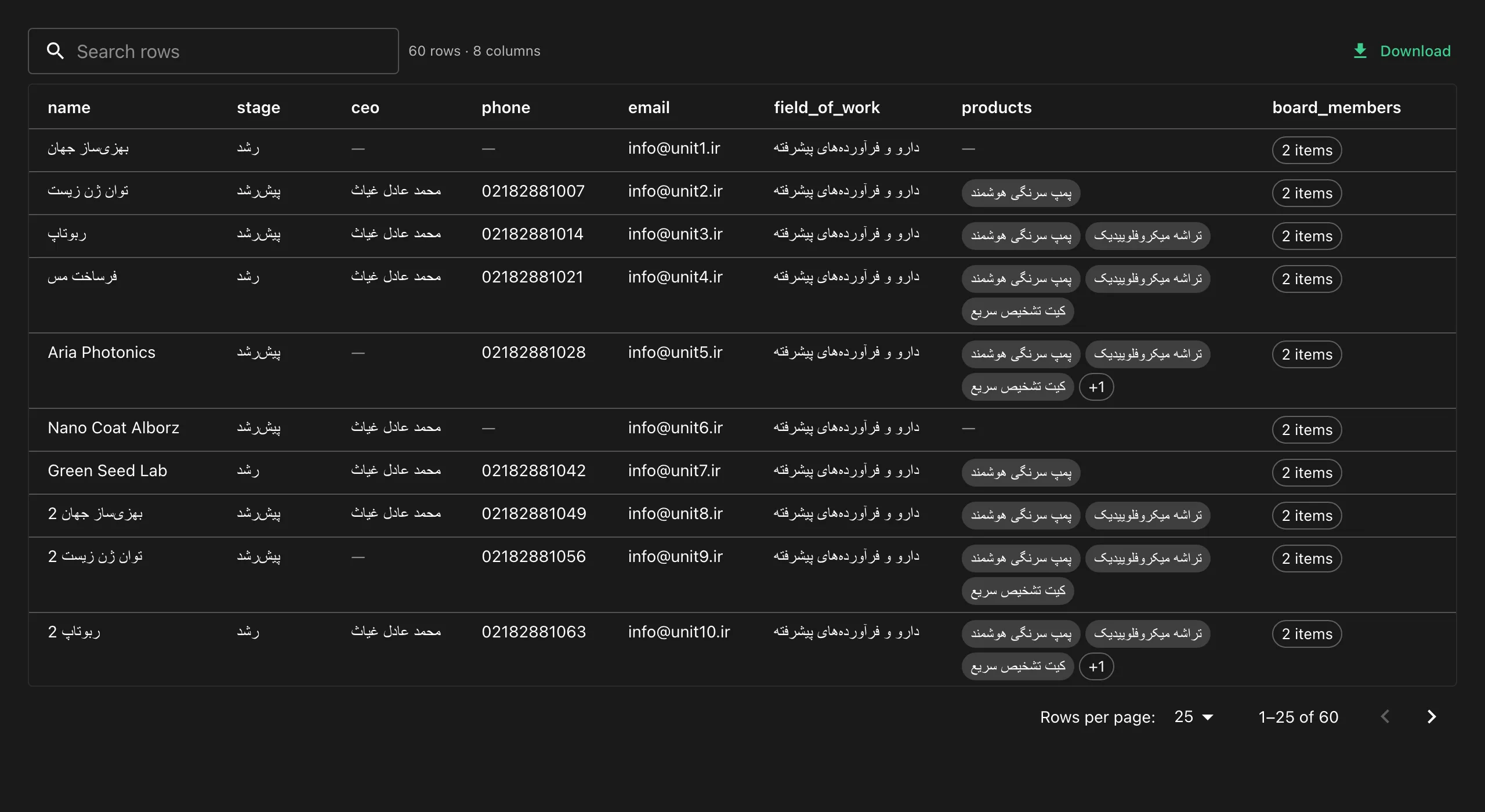Open 2 items badge for Nano Coat Alborz row
1485x812 pixels.
[x=1307, y=430]
